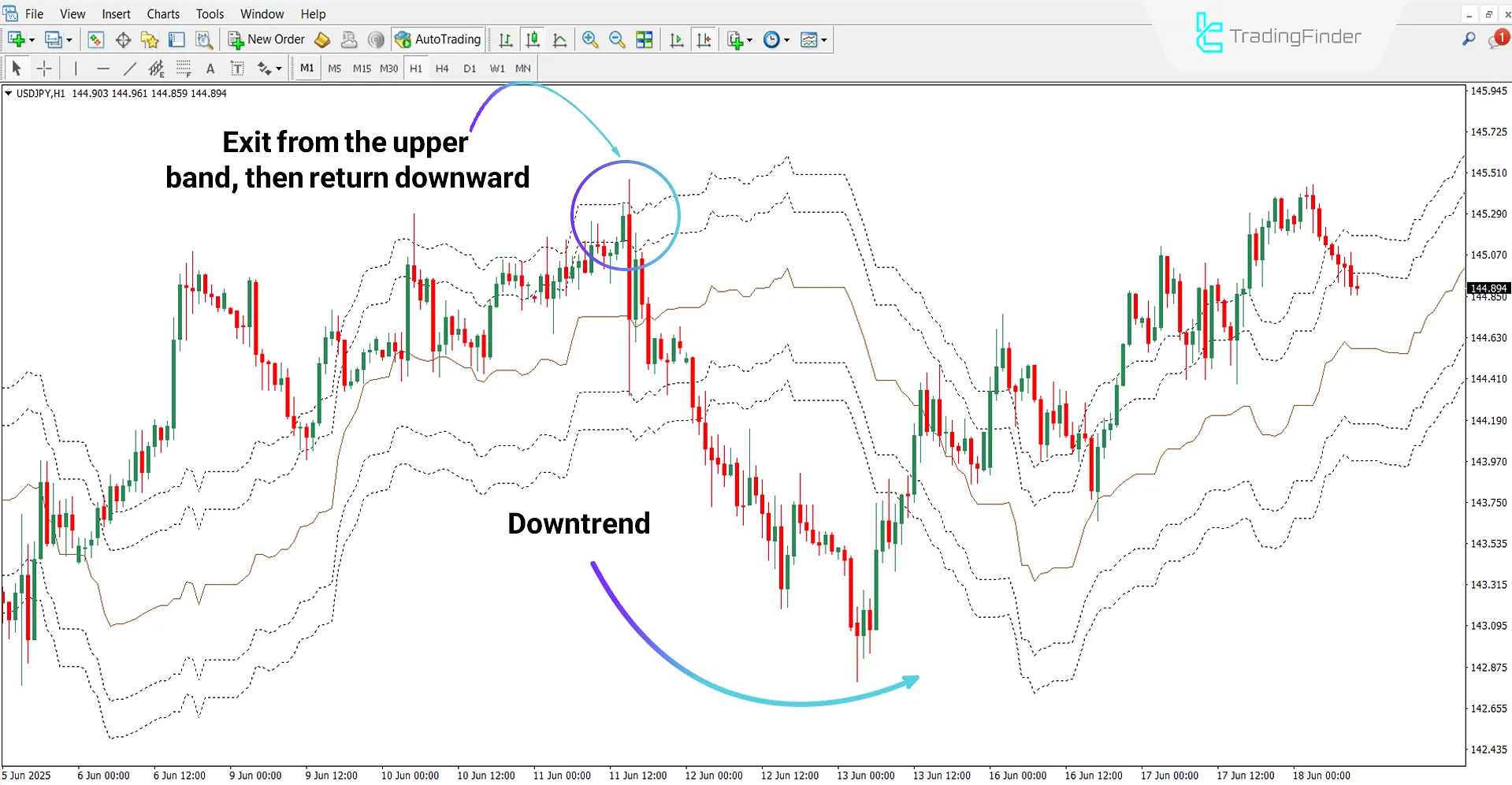Viewport: 1512px width, 785px height.
Task: Toggle AutoTrading on or off
Action: tap(438, 39)
